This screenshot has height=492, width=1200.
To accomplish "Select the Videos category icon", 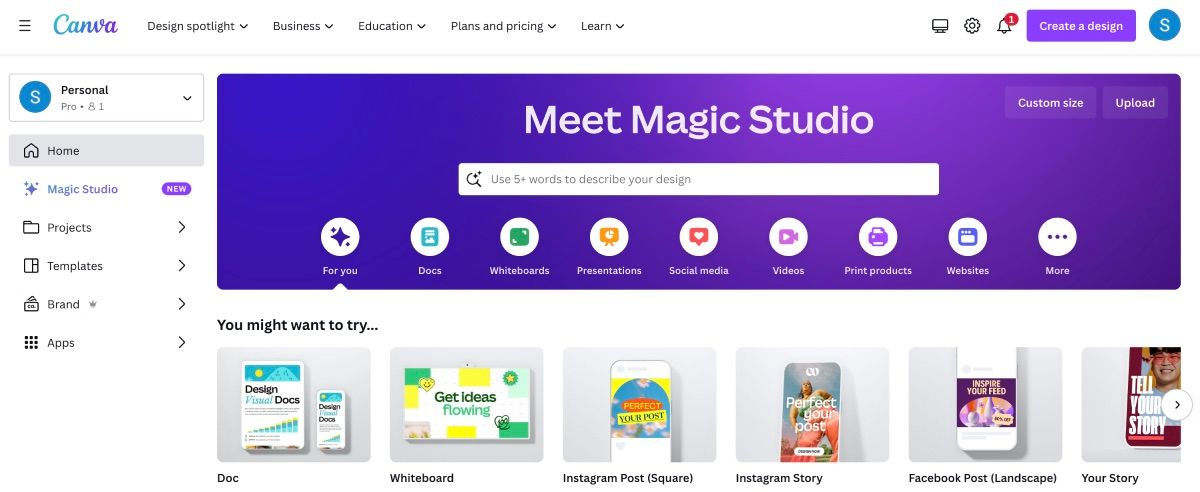I will (788, 237).
